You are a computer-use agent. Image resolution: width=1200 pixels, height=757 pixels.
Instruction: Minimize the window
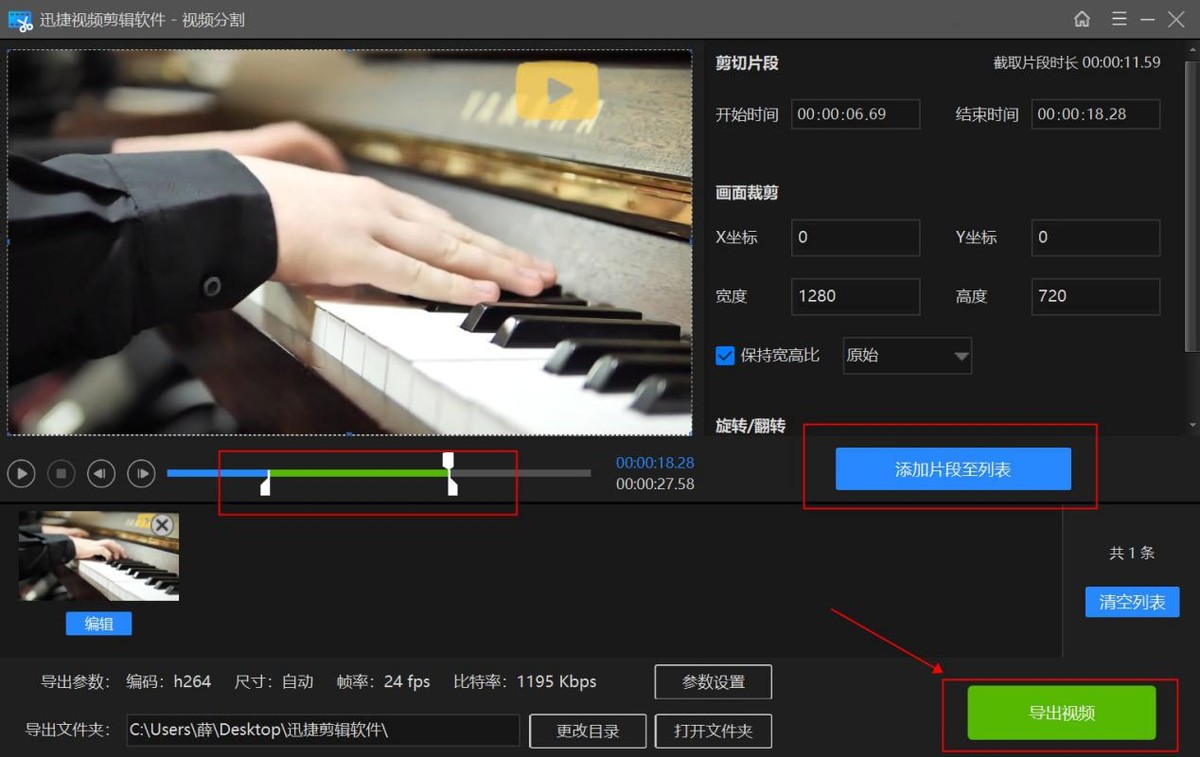coord(1148,19)
